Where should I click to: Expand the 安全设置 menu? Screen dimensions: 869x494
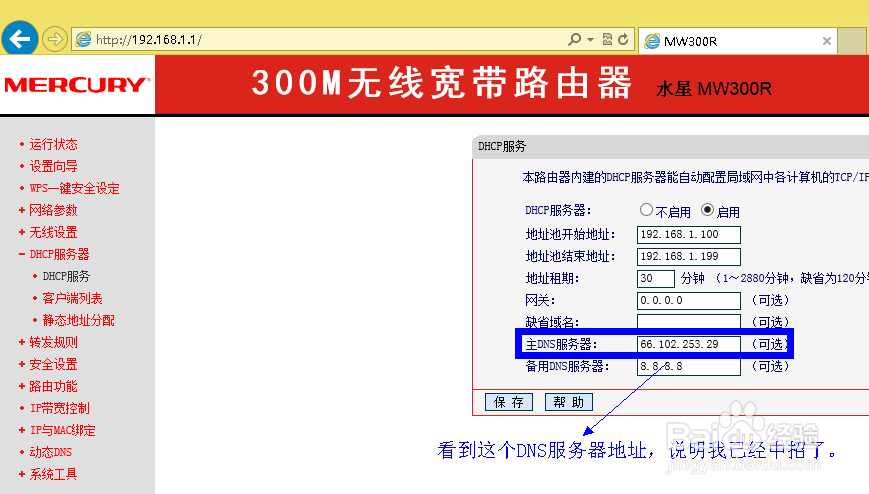tap(53, 364)
